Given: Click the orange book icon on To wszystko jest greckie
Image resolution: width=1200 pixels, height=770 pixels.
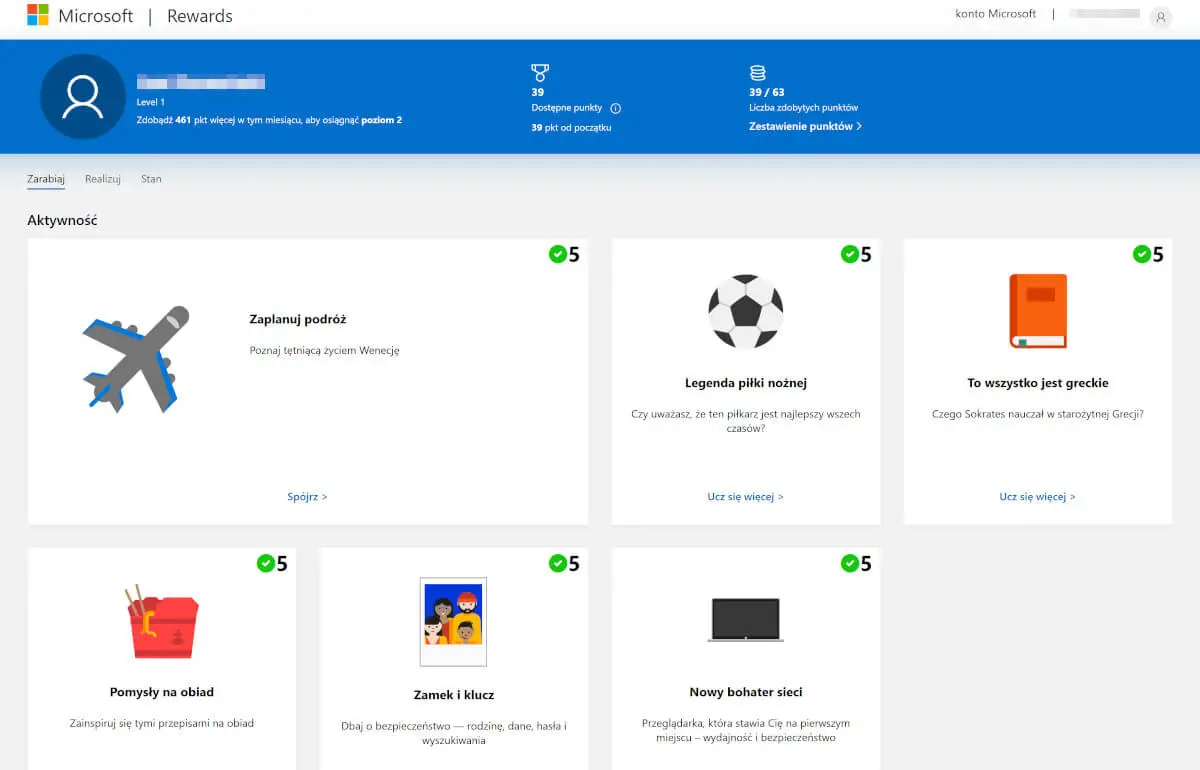Looking at the screenshot, I should click(x=1037, y=310).
